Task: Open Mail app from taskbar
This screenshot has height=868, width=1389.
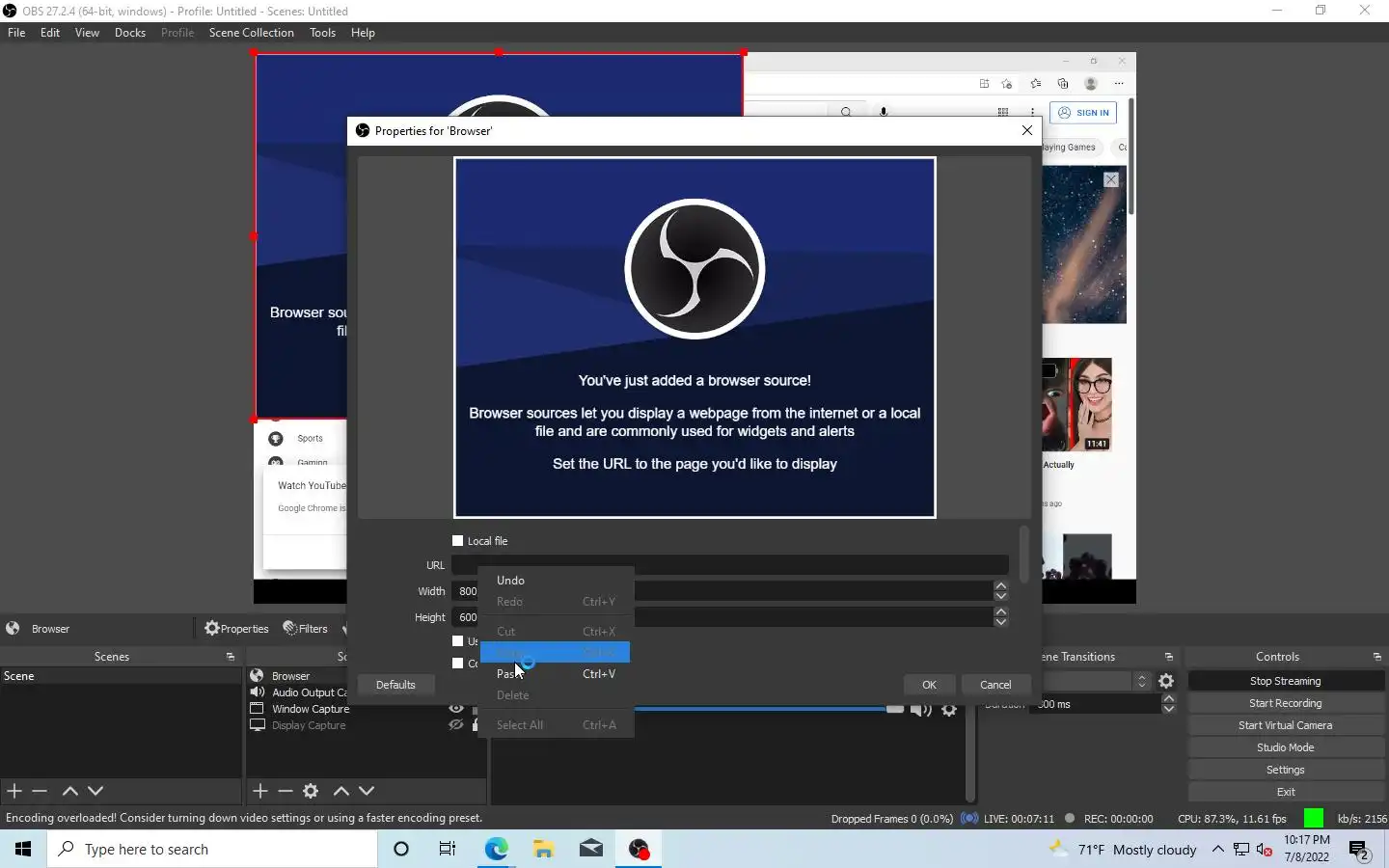Action: click(591, 849)
